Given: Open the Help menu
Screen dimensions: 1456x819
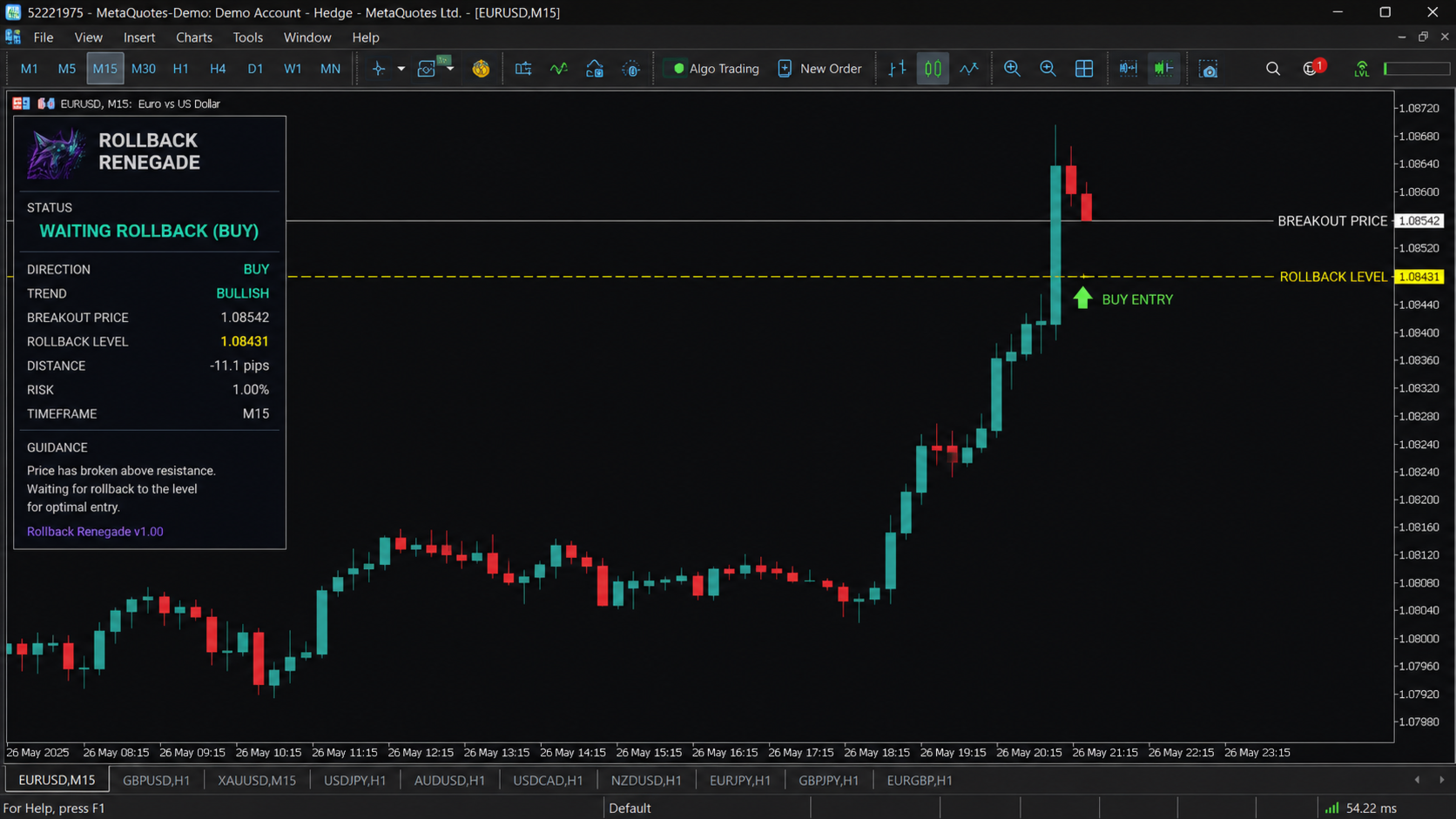Looking at the screenshot, I should tap(366, 37).
